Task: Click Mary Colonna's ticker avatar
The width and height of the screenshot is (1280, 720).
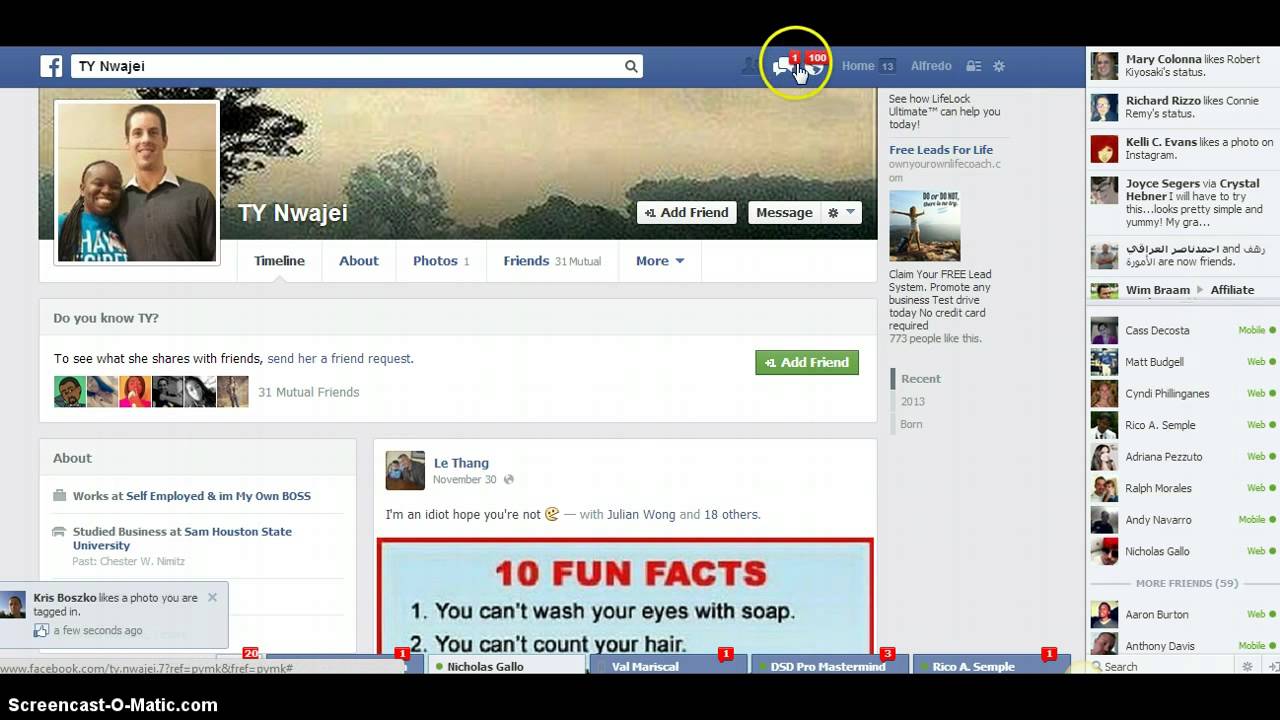Action: coord(1104,66)
